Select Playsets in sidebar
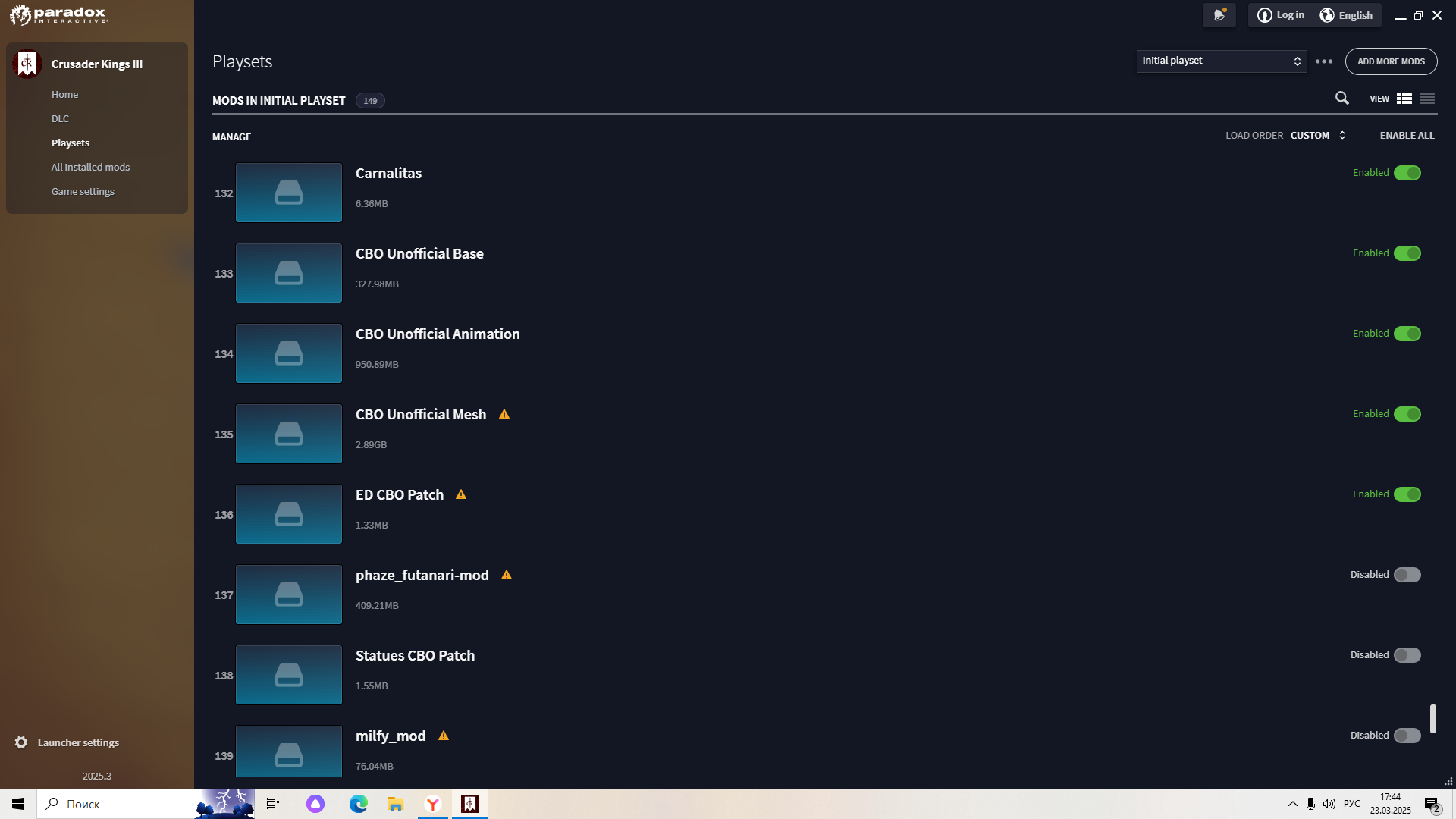The height and width of the screenshot is (819, 1456). (71, 143)
